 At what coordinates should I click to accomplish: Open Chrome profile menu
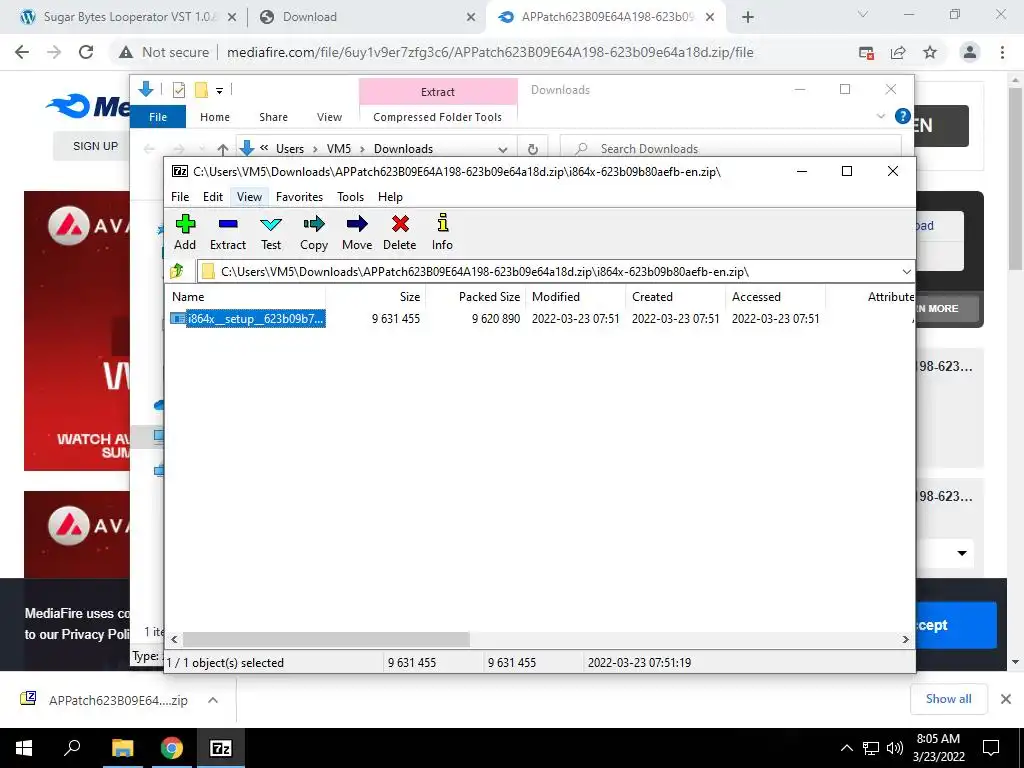[970, 52]
